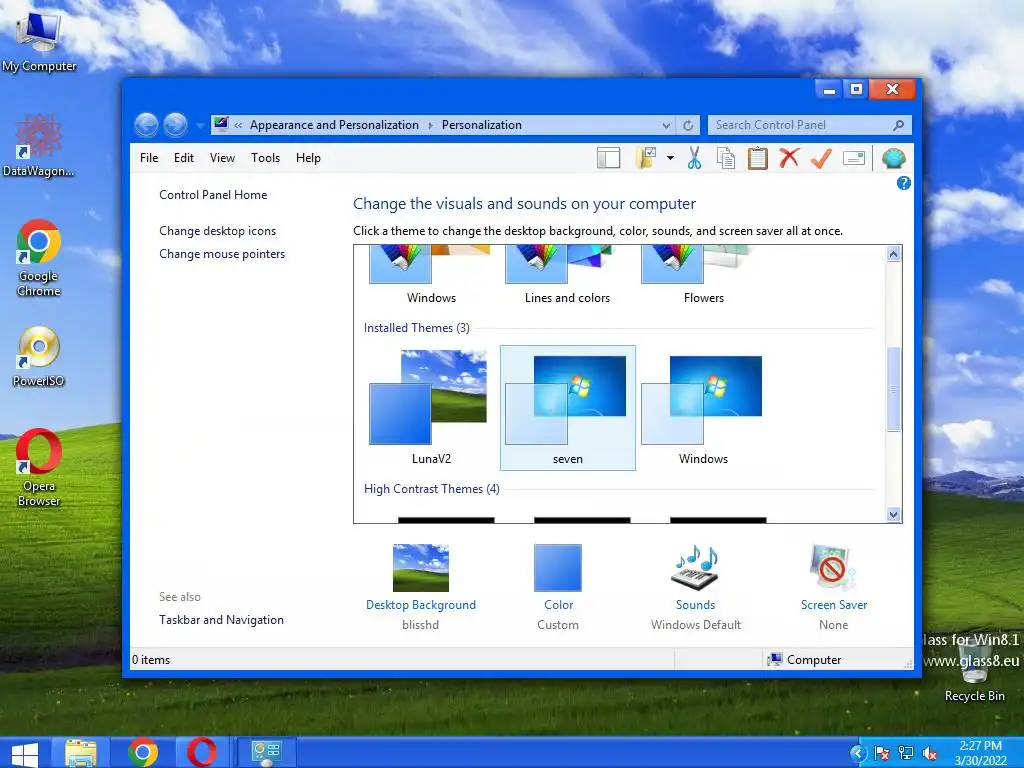The image size is (1024, 768).
Task: Open Opera from the taskbar
Action: [x=202, y=753]
